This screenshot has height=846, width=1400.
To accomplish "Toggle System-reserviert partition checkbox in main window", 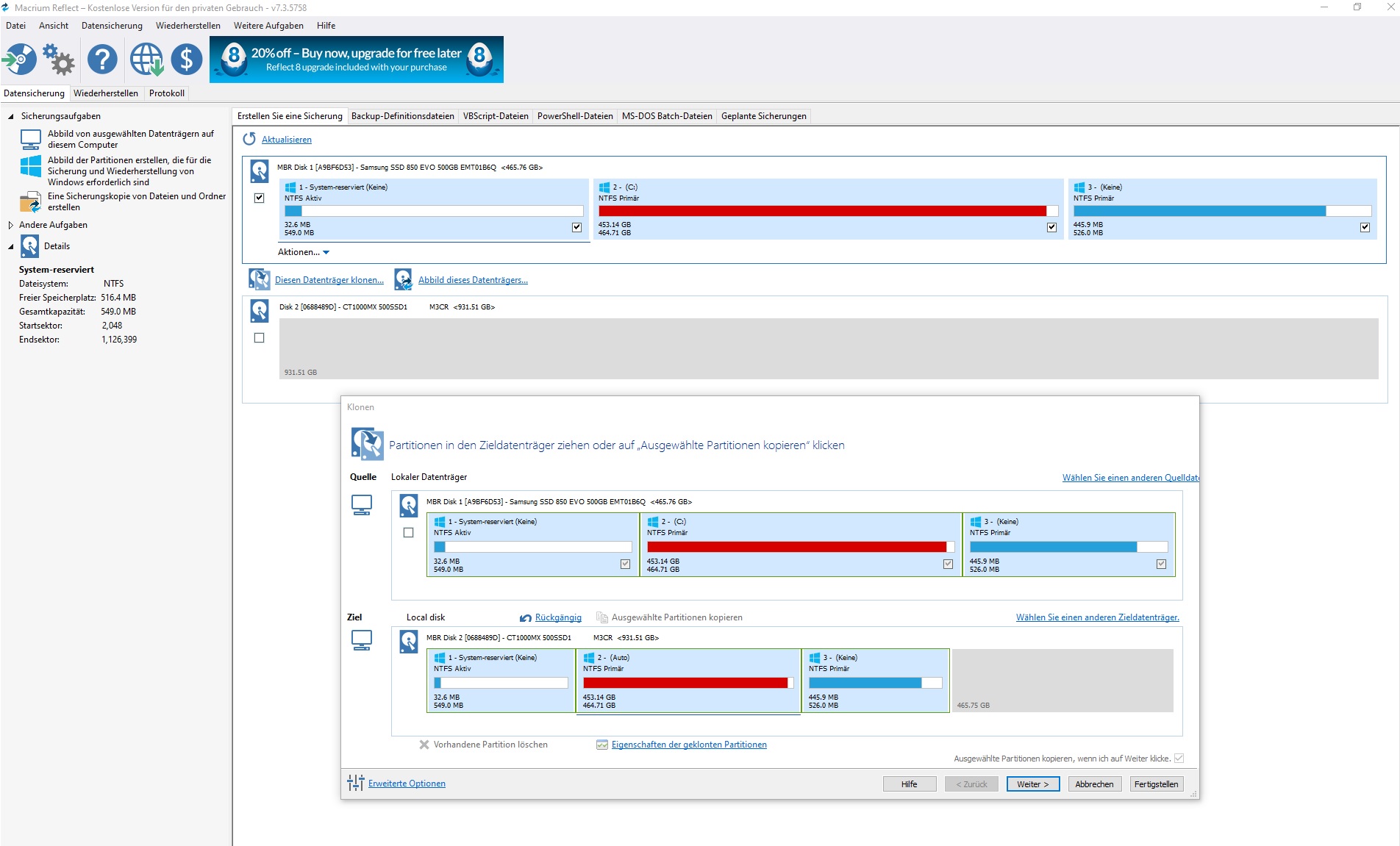I will point(576,227).
